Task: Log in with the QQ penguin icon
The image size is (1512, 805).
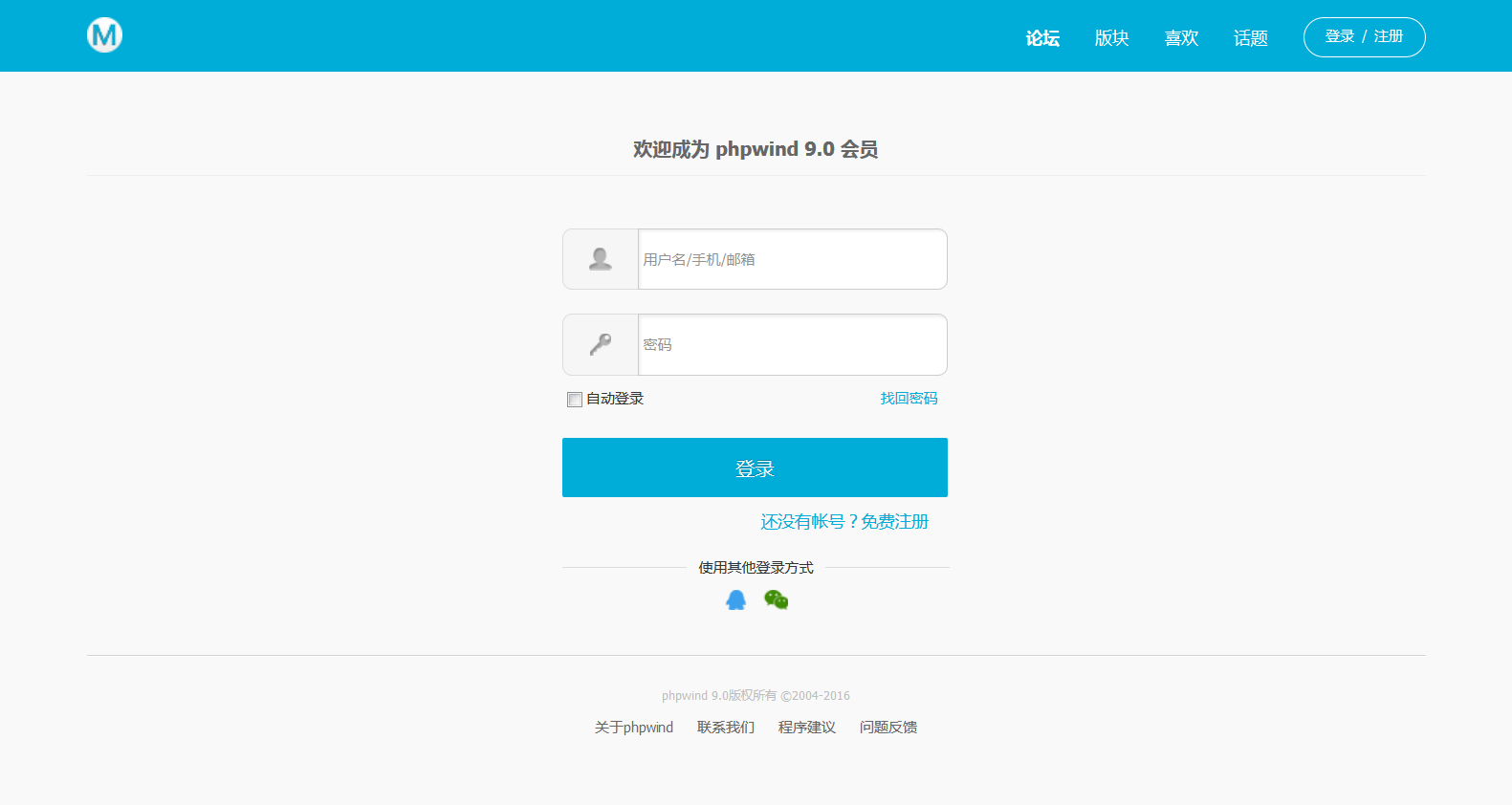Action: (x=735, y=599)
